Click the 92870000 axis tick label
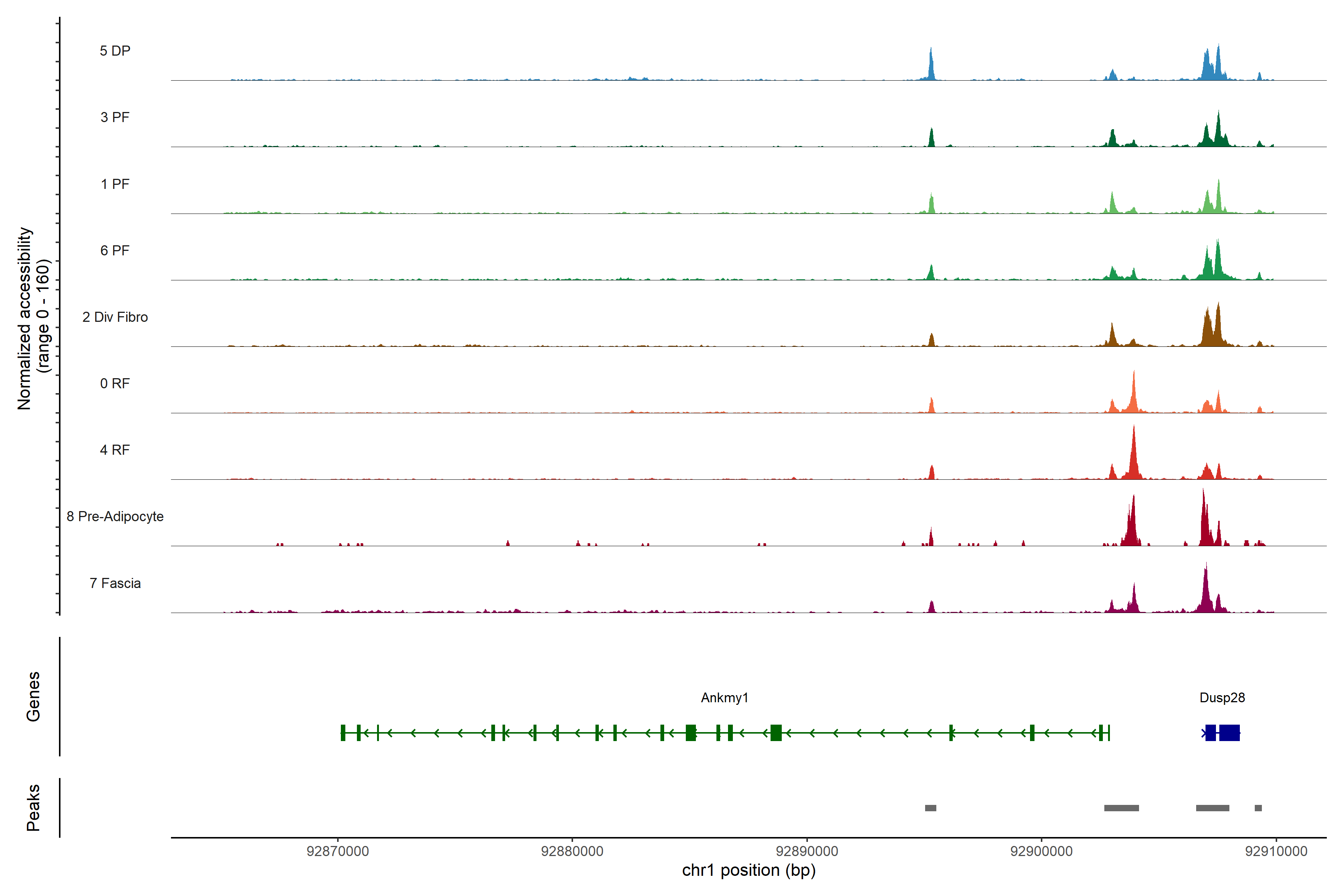Screen dimensions: 1344x896 click(x=338, y=852)
